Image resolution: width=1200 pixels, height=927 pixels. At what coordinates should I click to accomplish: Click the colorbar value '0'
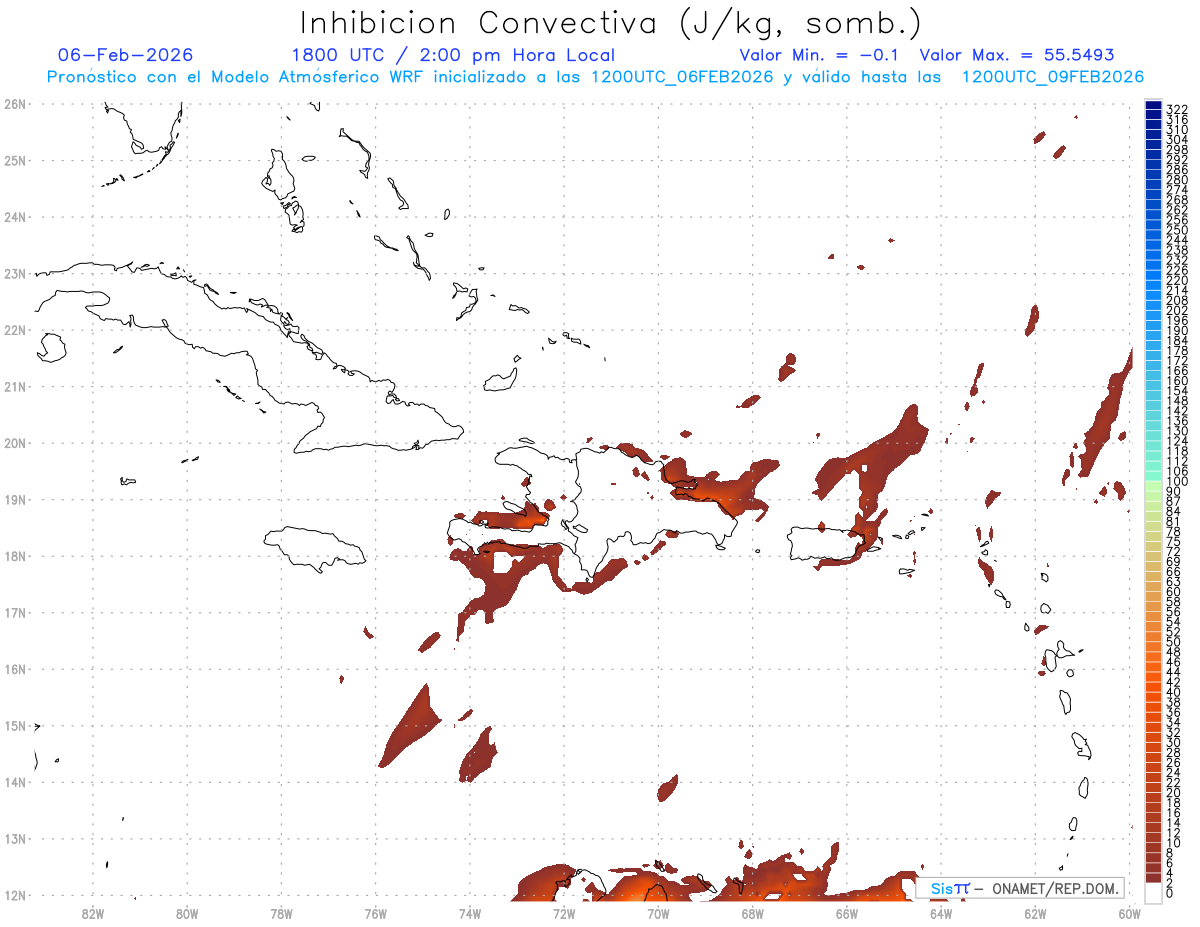coord(1170,893)
